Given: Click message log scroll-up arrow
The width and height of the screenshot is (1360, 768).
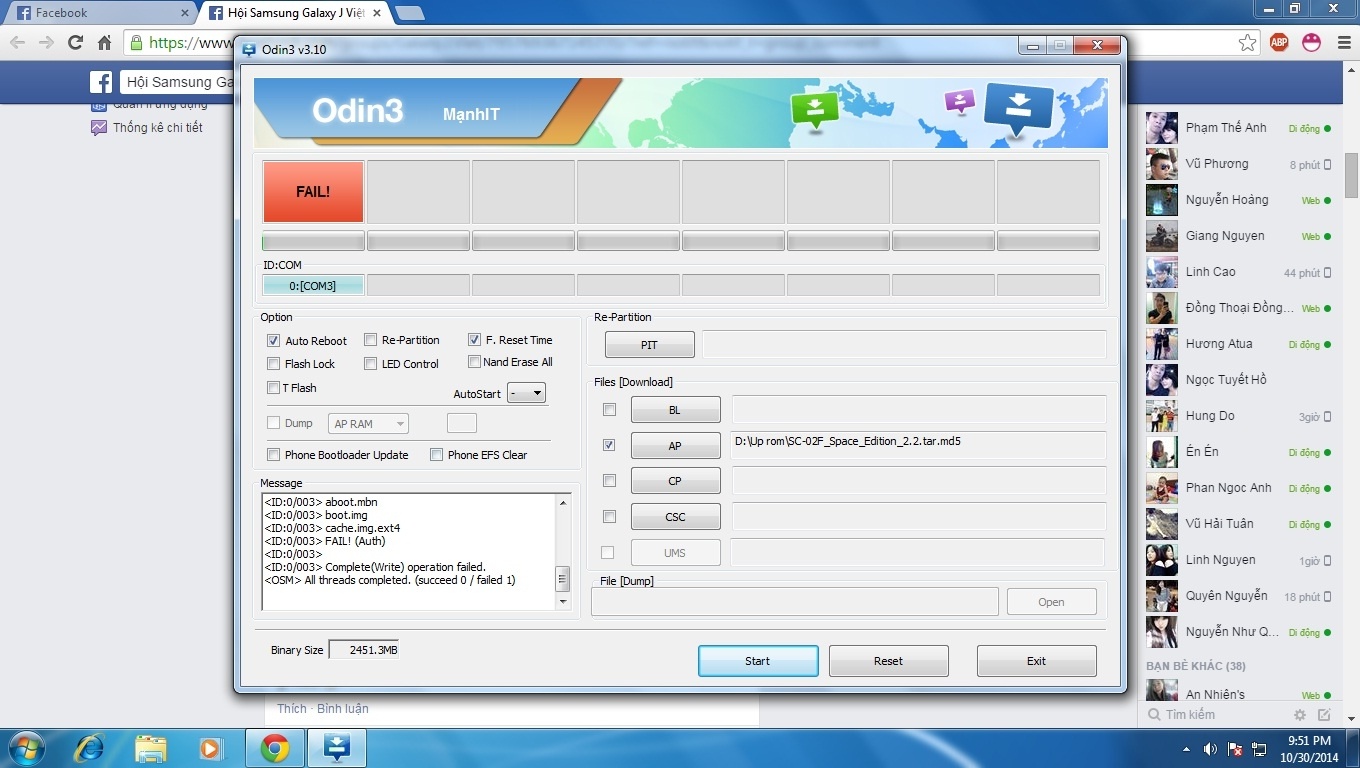Looking at the screenshot, I should (563, 502).
